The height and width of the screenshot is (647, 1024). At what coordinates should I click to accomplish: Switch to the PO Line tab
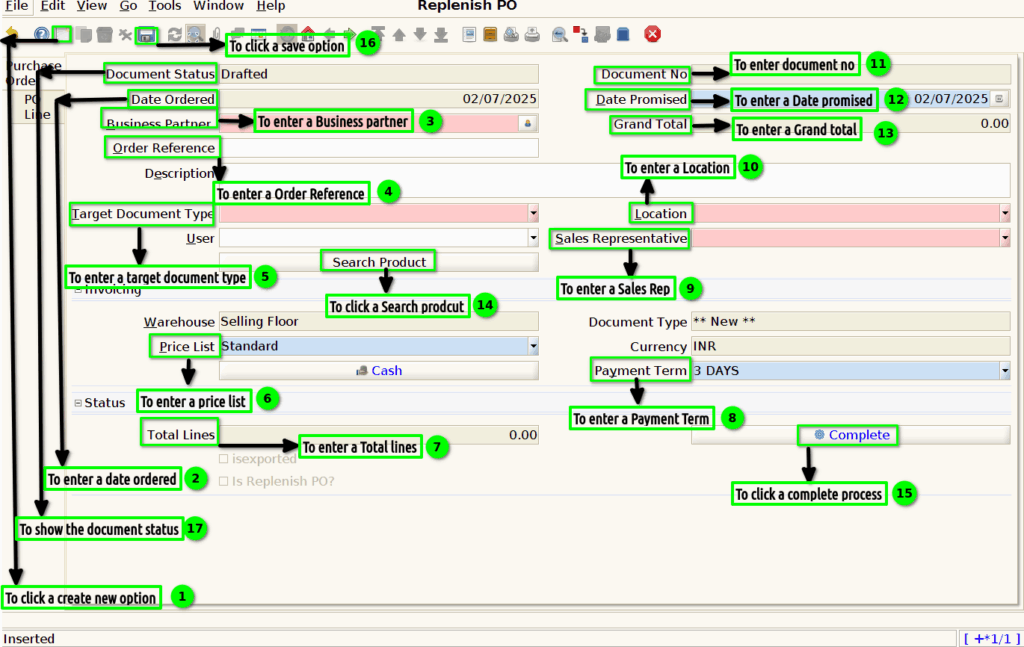36,106
